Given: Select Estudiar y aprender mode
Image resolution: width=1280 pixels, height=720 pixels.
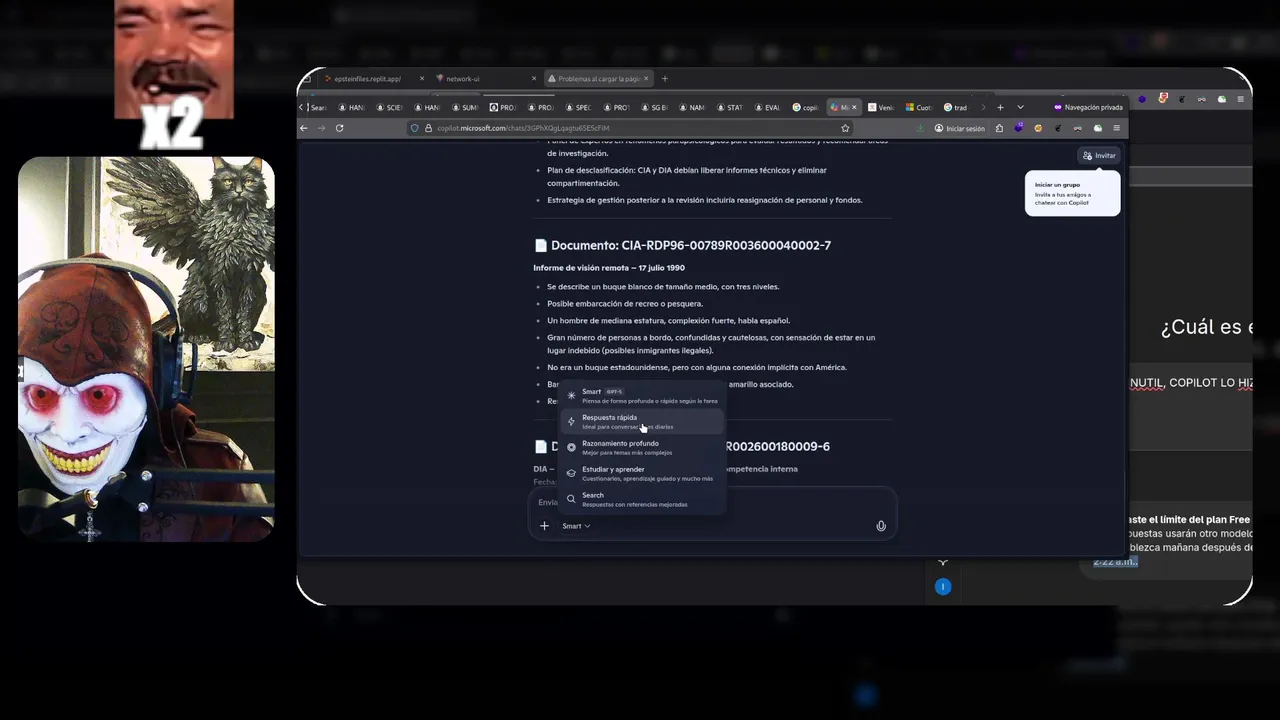Looking at the screenshot, I should click(642, 474).
